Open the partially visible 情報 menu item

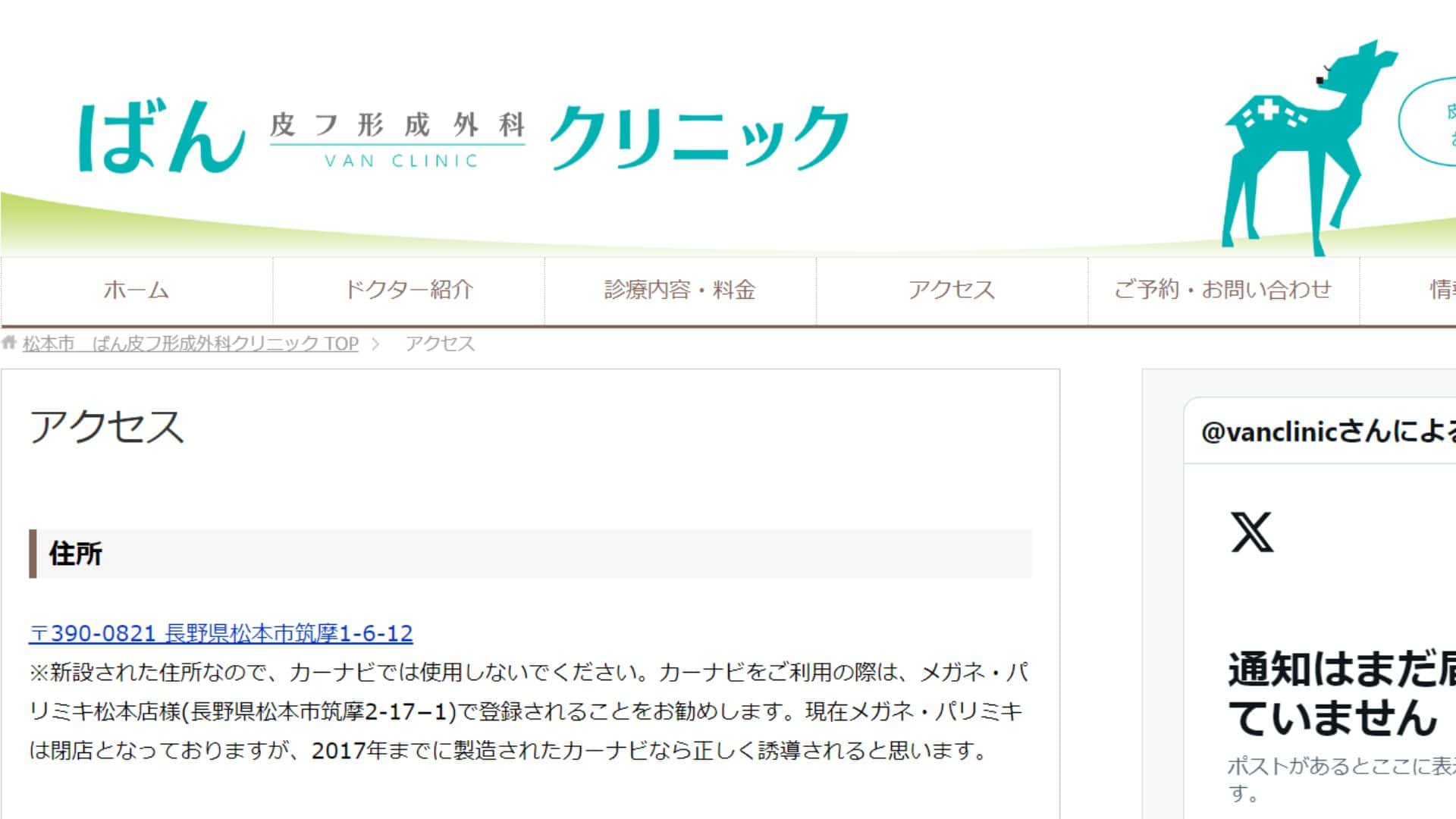click(x=1408, y=290)
